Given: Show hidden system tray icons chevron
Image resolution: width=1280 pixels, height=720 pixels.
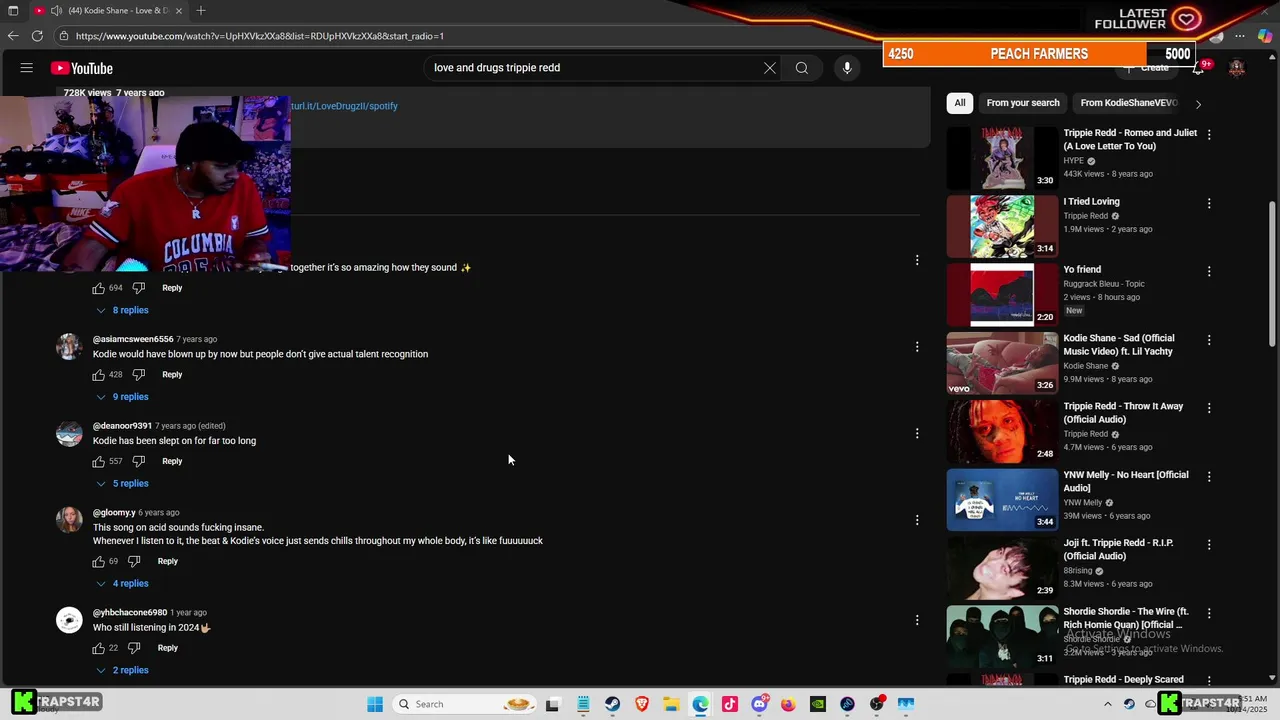Looking at the screenshot, I should coord(1107,704).
